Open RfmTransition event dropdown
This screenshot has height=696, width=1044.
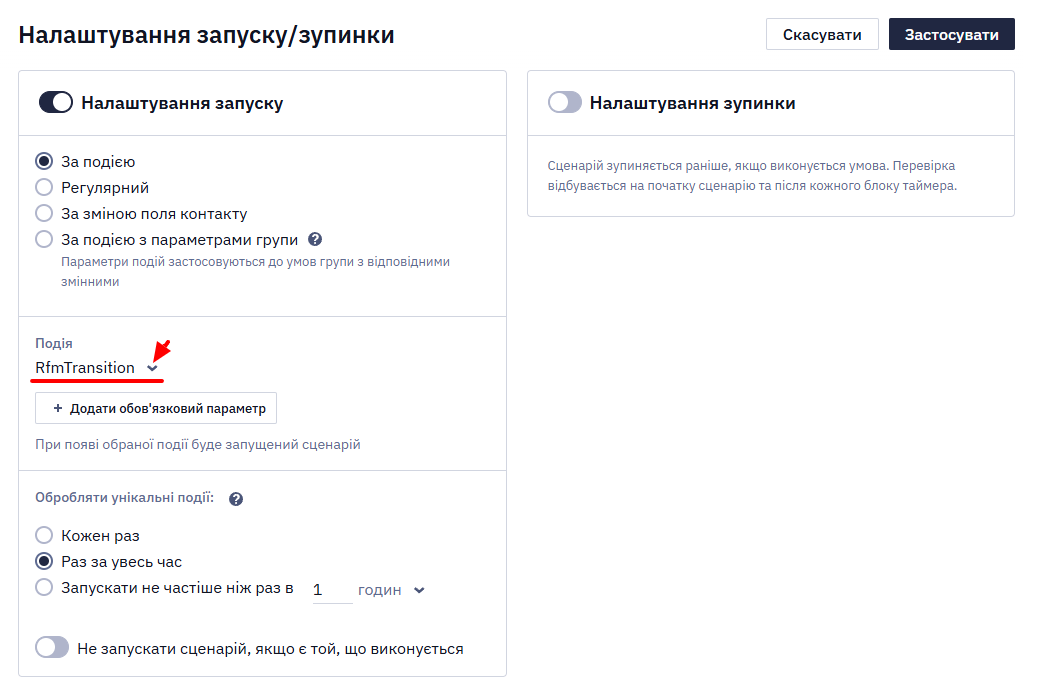(x=97, y=368)
